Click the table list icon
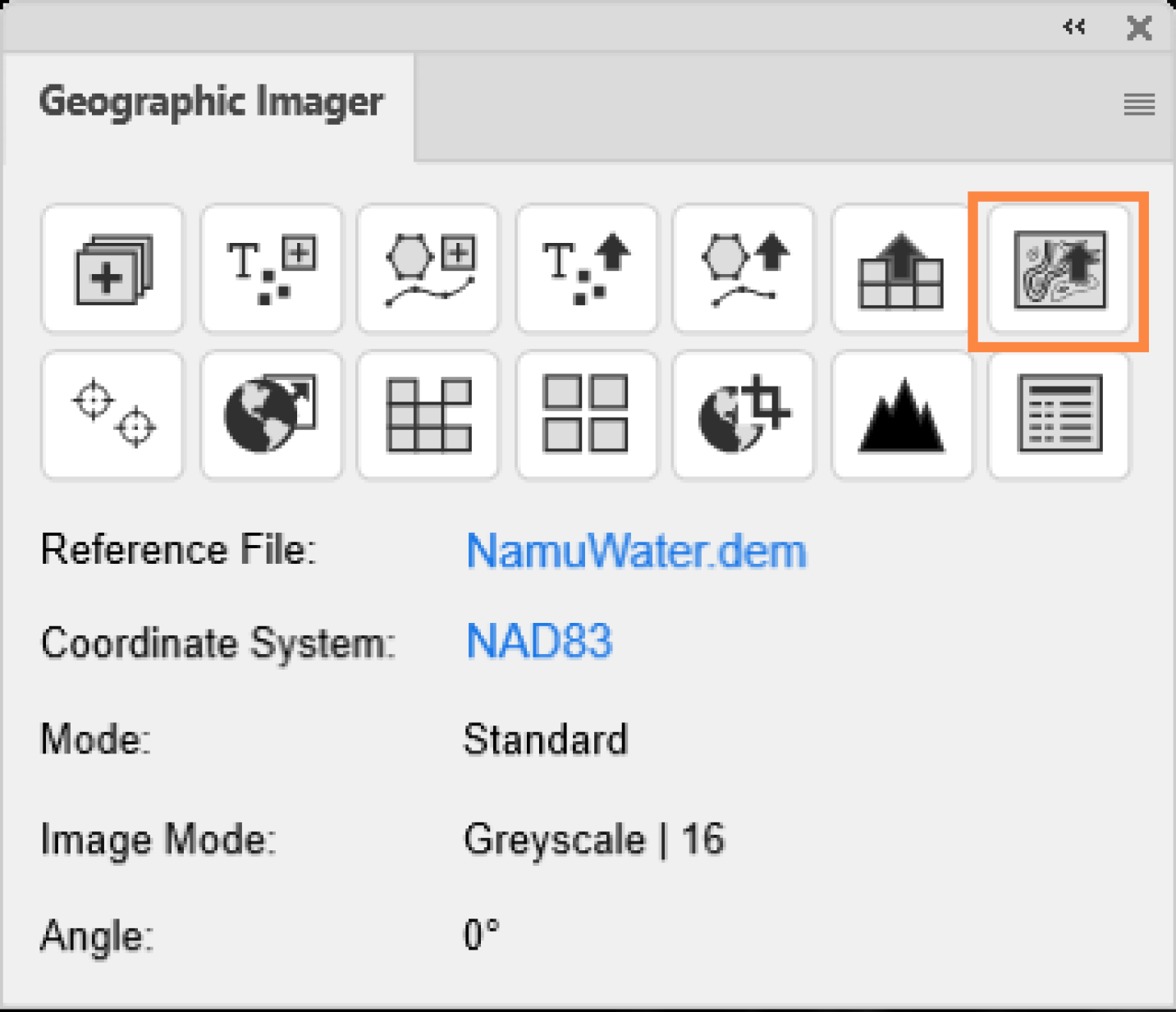 (1059, 414)
